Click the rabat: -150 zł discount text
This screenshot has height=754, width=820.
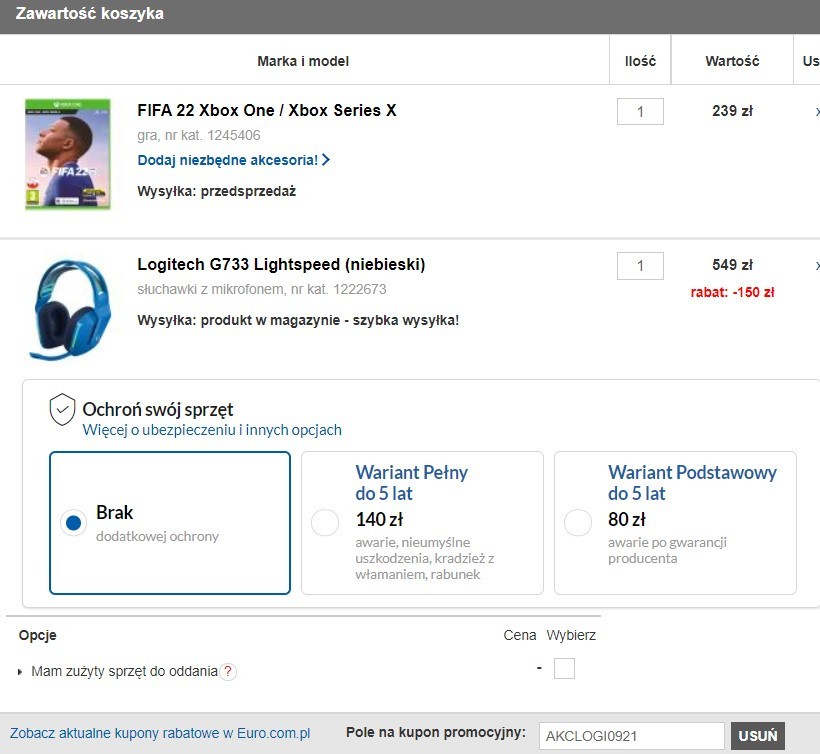coord(732,292)
